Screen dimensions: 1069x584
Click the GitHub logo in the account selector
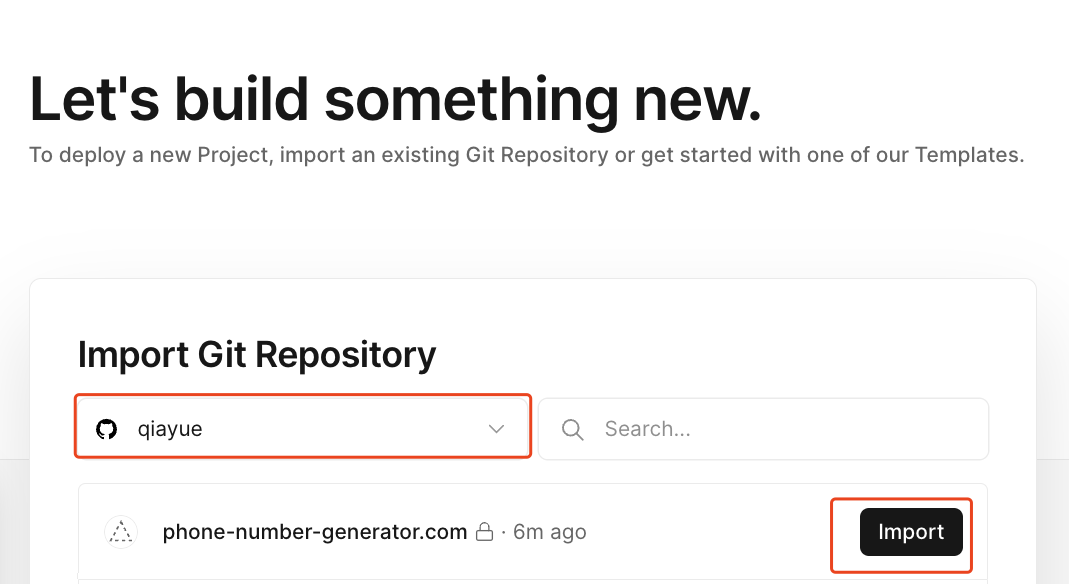106,429
